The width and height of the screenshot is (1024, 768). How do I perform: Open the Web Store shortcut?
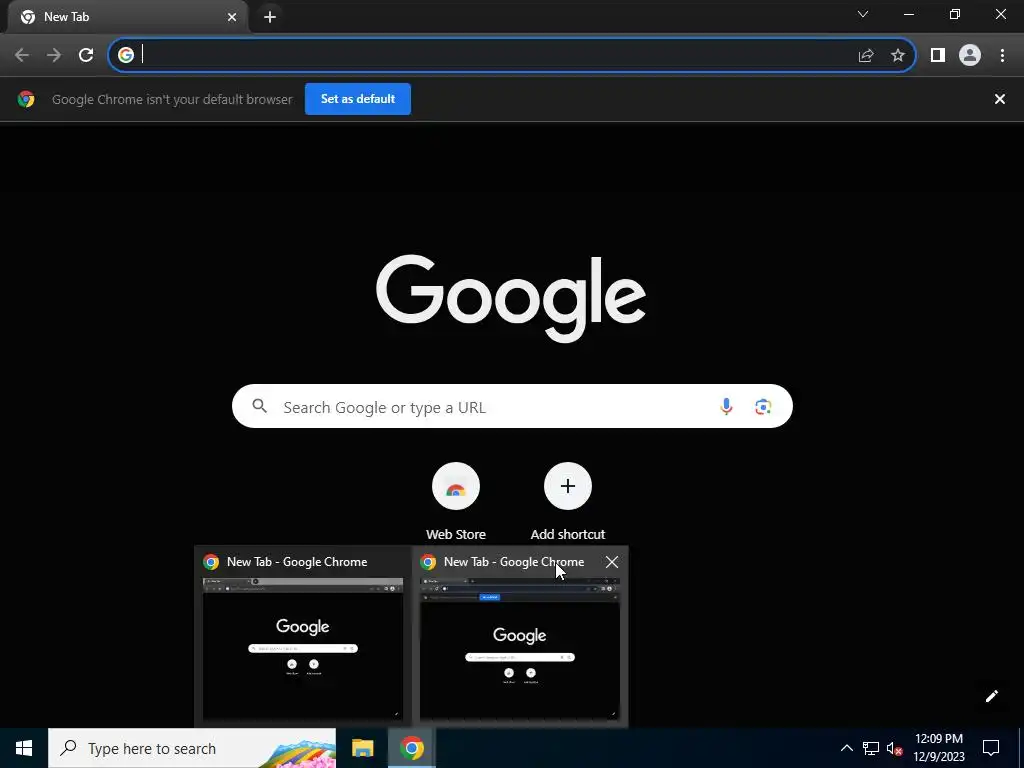coord(456,502)
